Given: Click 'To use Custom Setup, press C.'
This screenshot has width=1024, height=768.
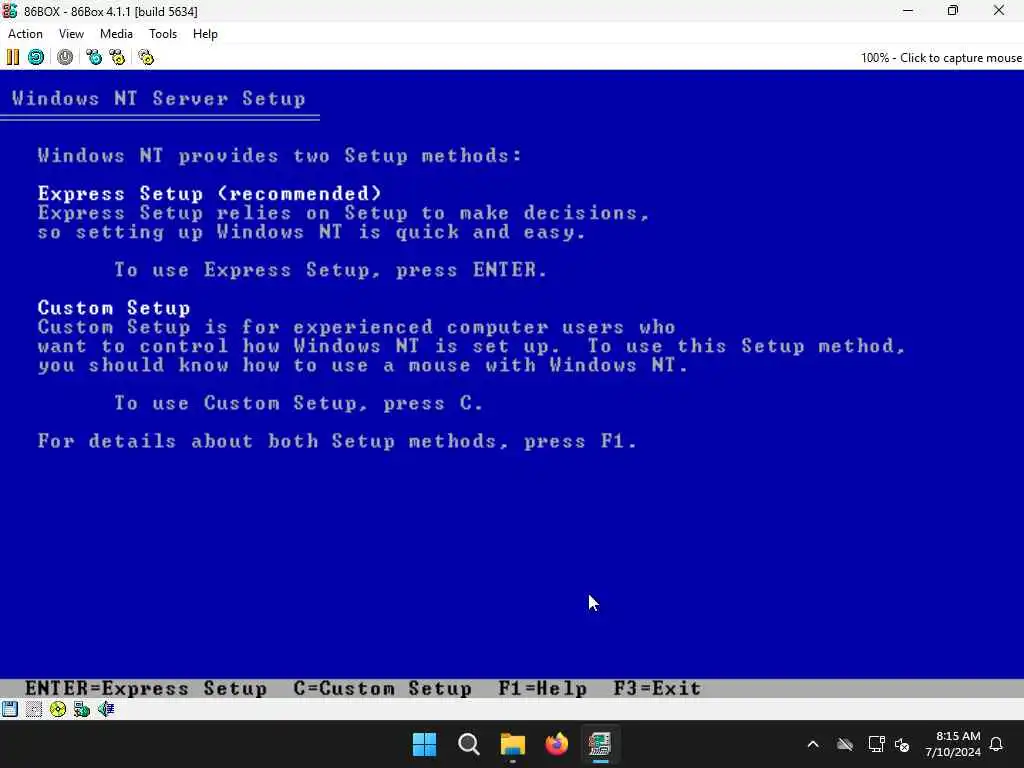Looking at the screenshot, I should pos(299,403).
